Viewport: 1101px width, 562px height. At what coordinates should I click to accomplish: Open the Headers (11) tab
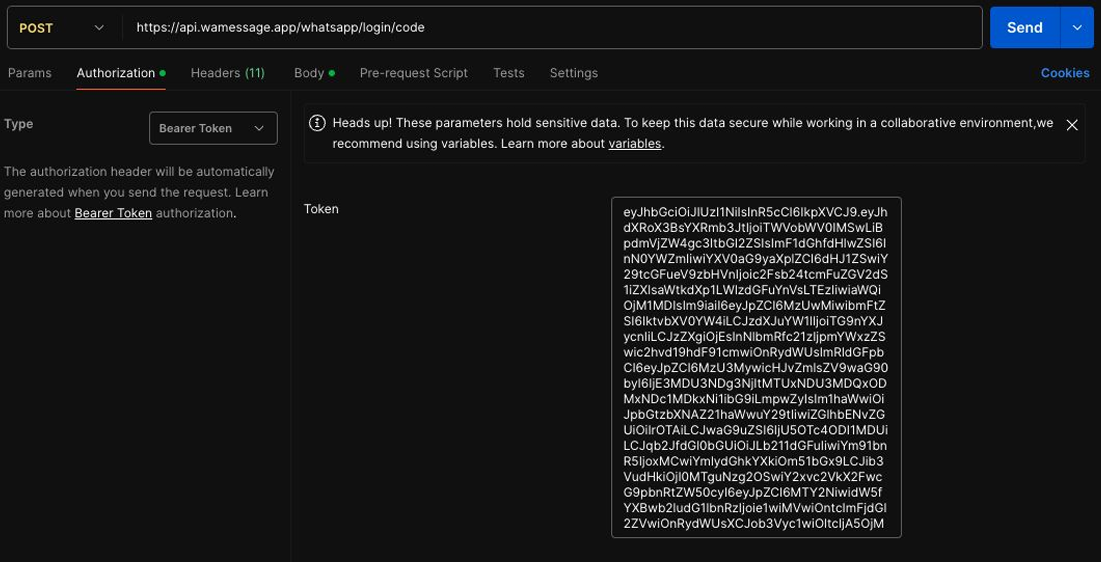[228, 73]
